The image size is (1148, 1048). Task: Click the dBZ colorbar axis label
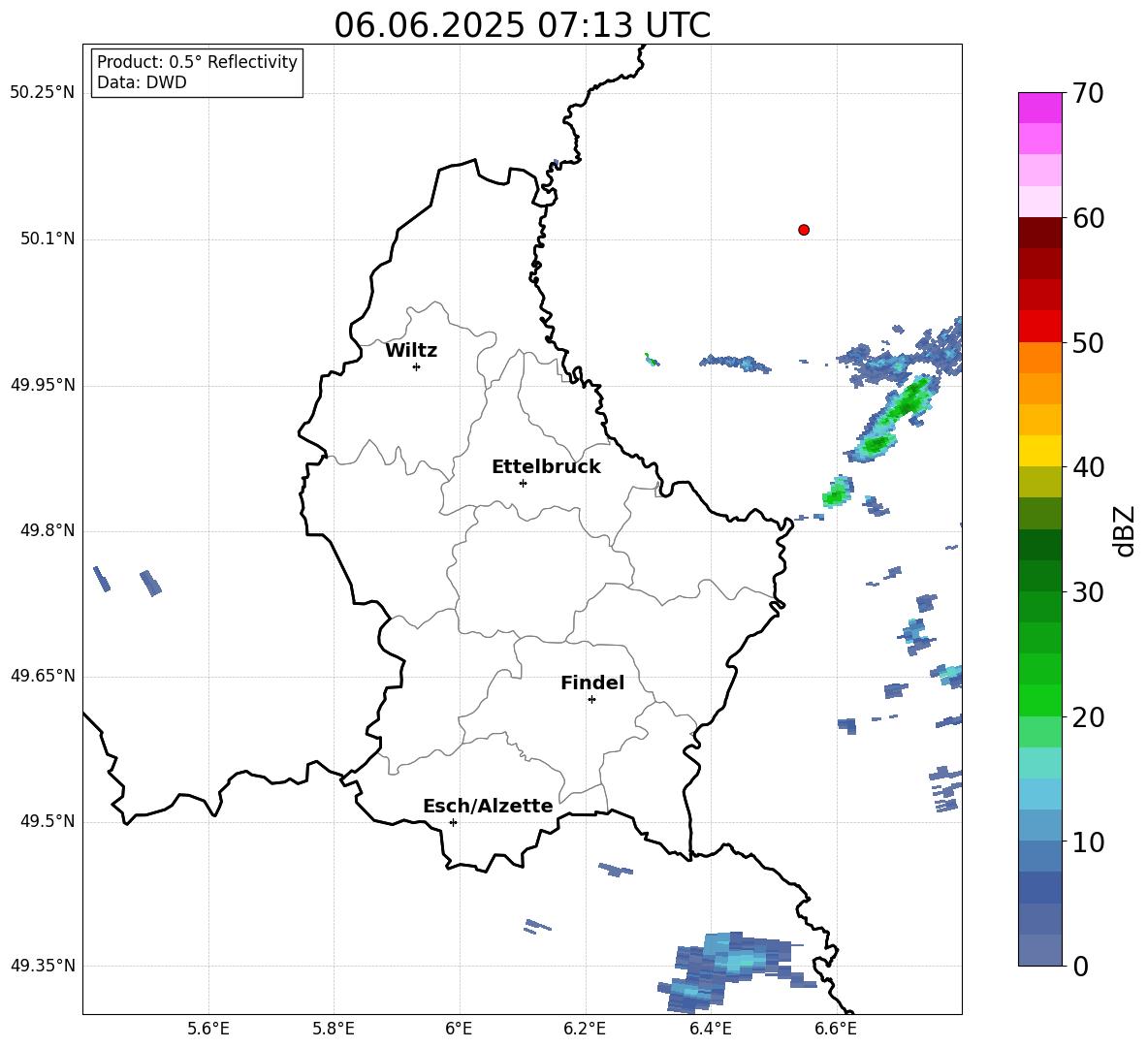1126,531
